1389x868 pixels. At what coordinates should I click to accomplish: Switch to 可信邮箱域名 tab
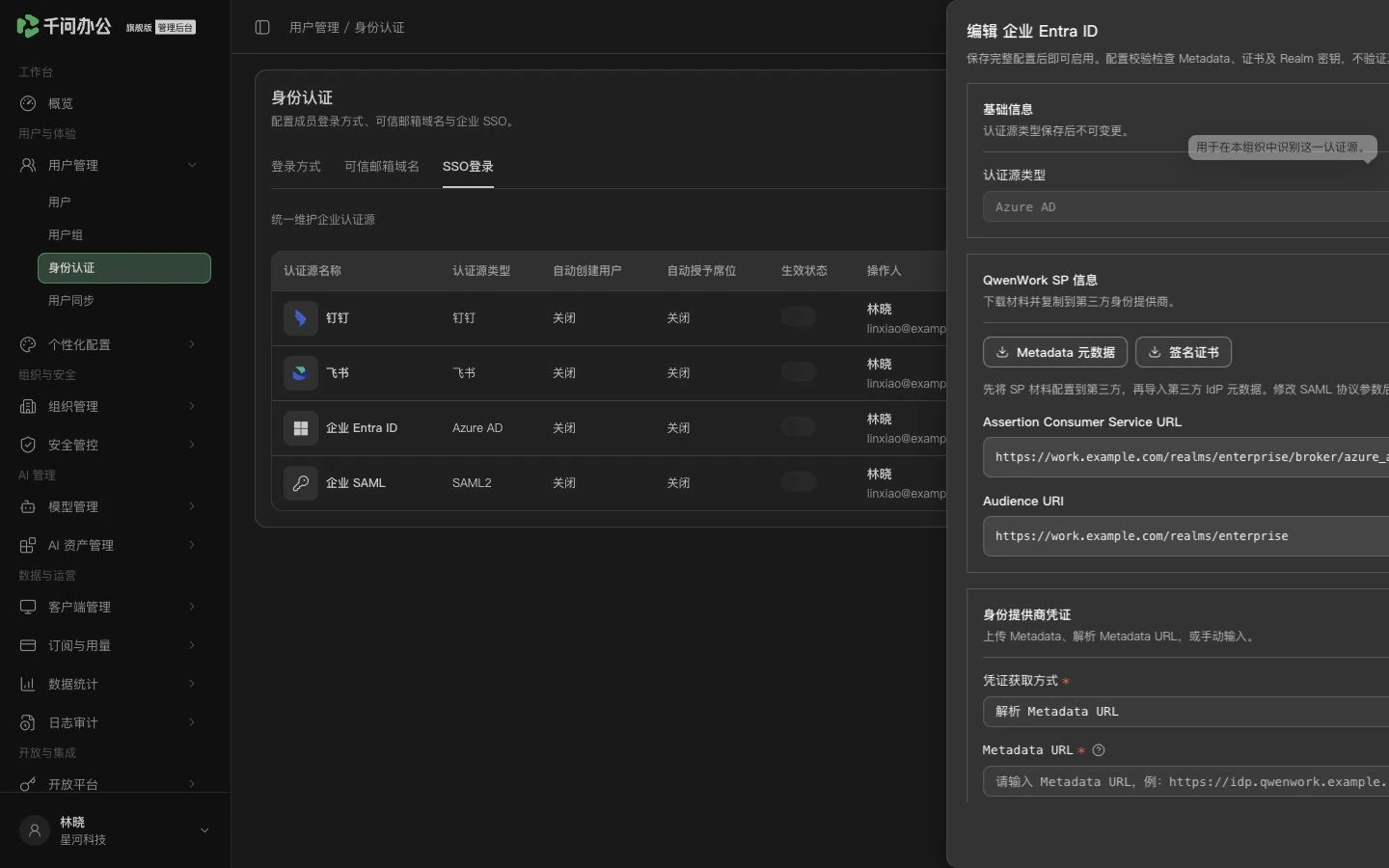(382, 167)
